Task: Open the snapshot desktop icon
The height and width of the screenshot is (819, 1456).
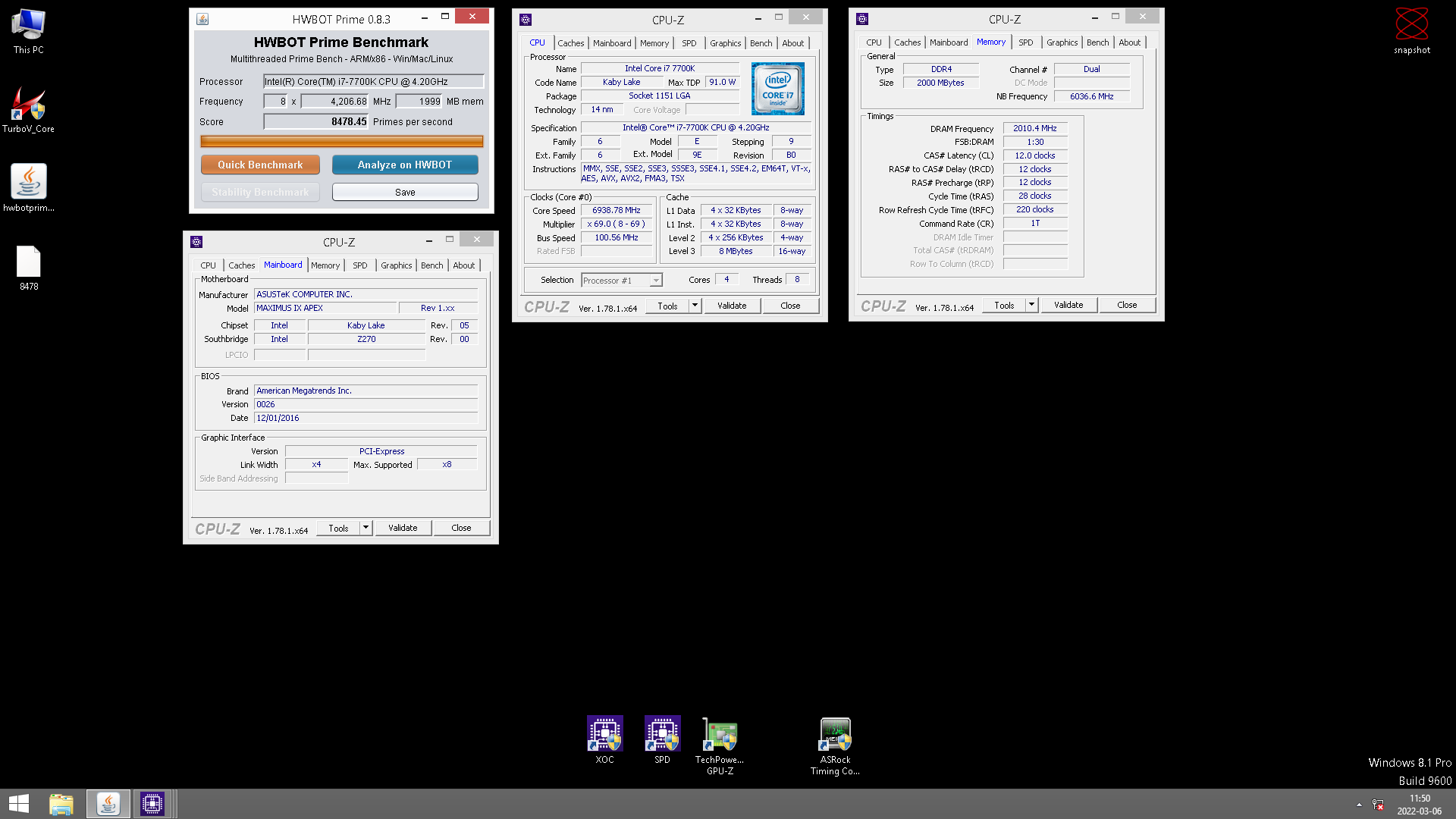Action: click(x=1412, y=31)
